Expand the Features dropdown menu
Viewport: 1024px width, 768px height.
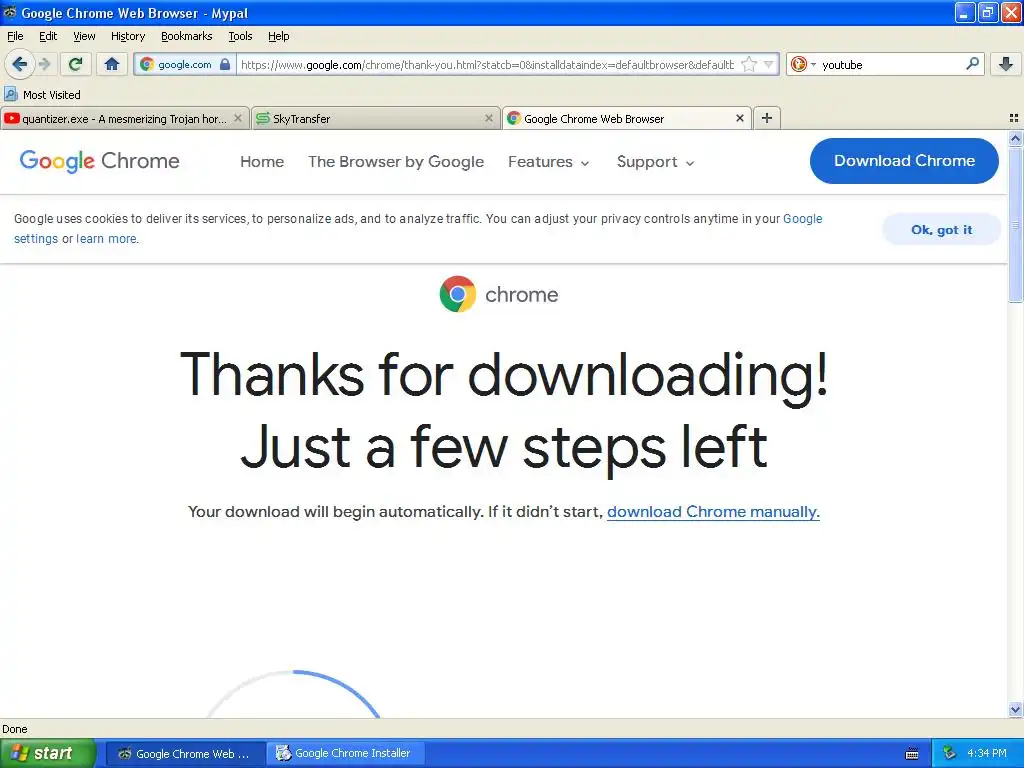549,162
